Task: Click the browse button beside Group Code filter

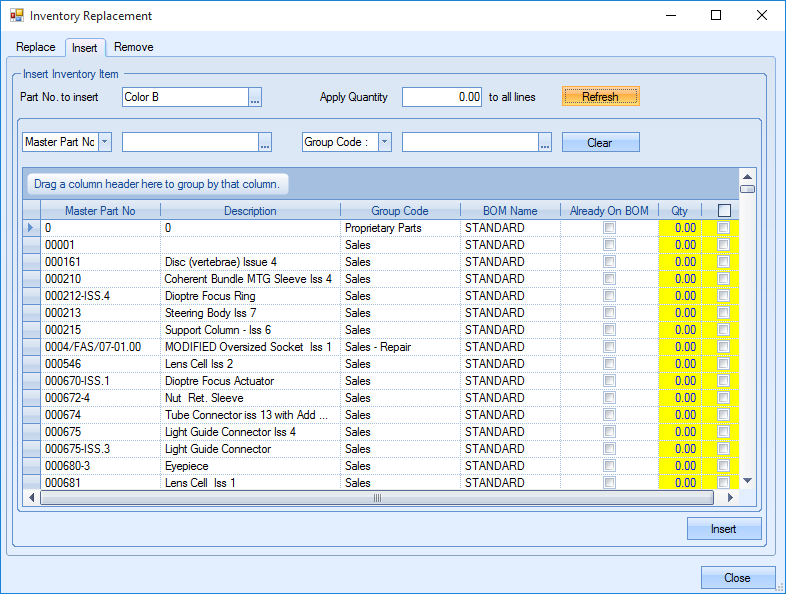Action: 545,143
